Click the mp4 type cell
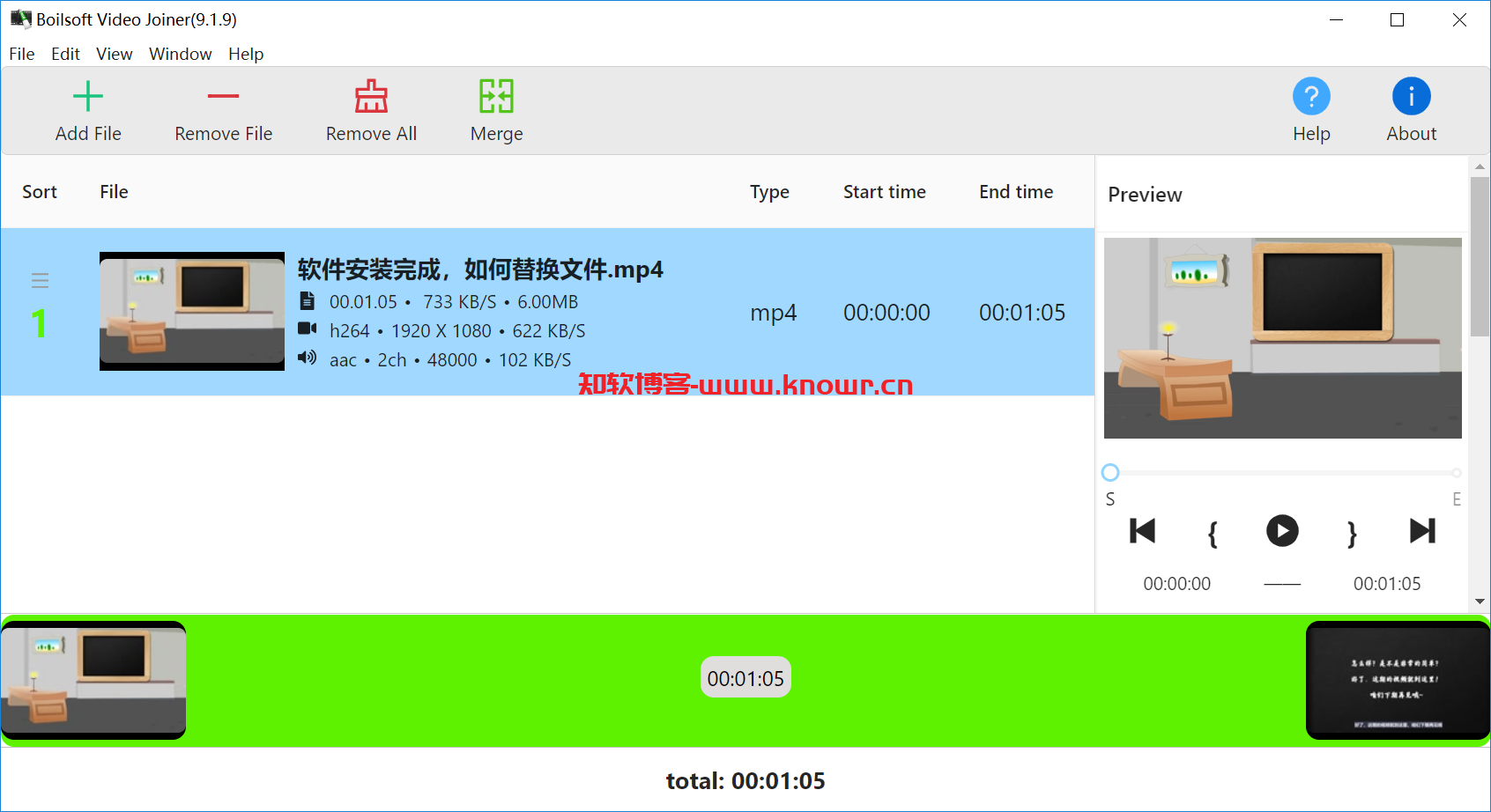The height and width of the screenshot is (812, 1491). point(773,313)
